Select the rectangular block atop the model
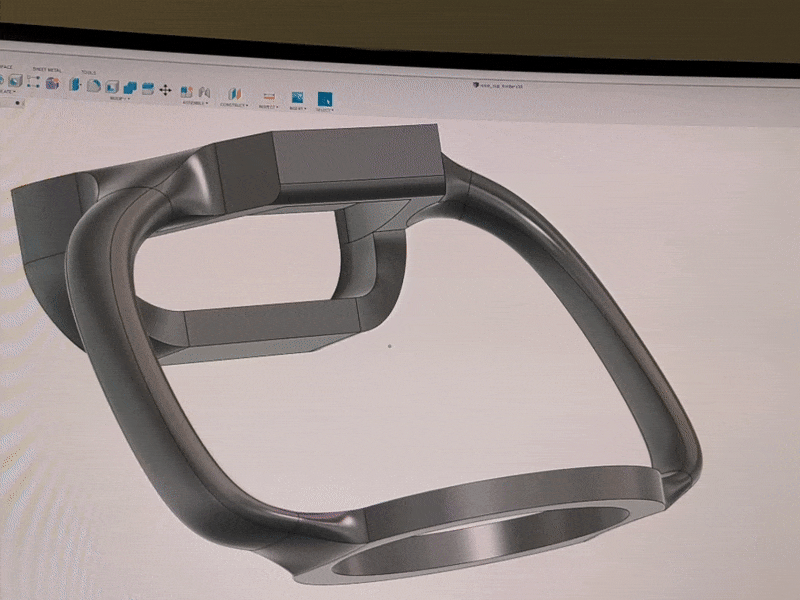800x600 pixels. click(355, 160)
